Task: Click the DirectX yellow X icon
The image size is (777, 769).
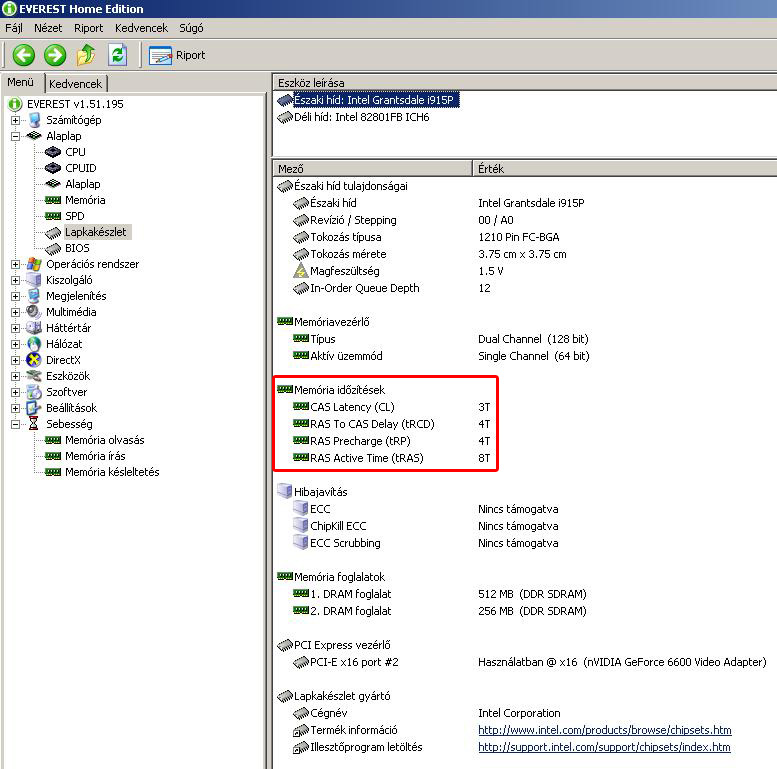Action: coord(34,360)
